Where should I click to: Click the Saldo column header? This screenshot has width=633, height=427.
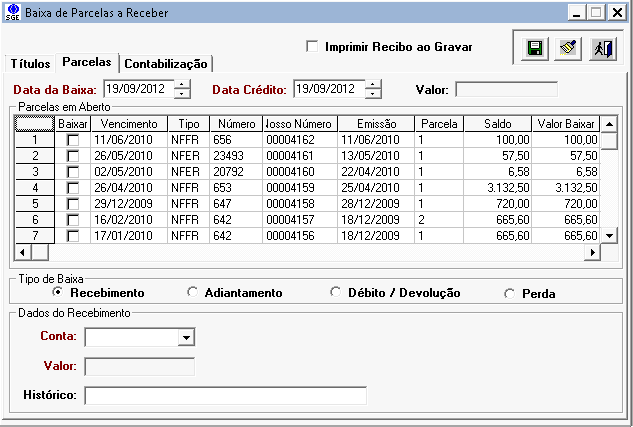pos(497,123)
